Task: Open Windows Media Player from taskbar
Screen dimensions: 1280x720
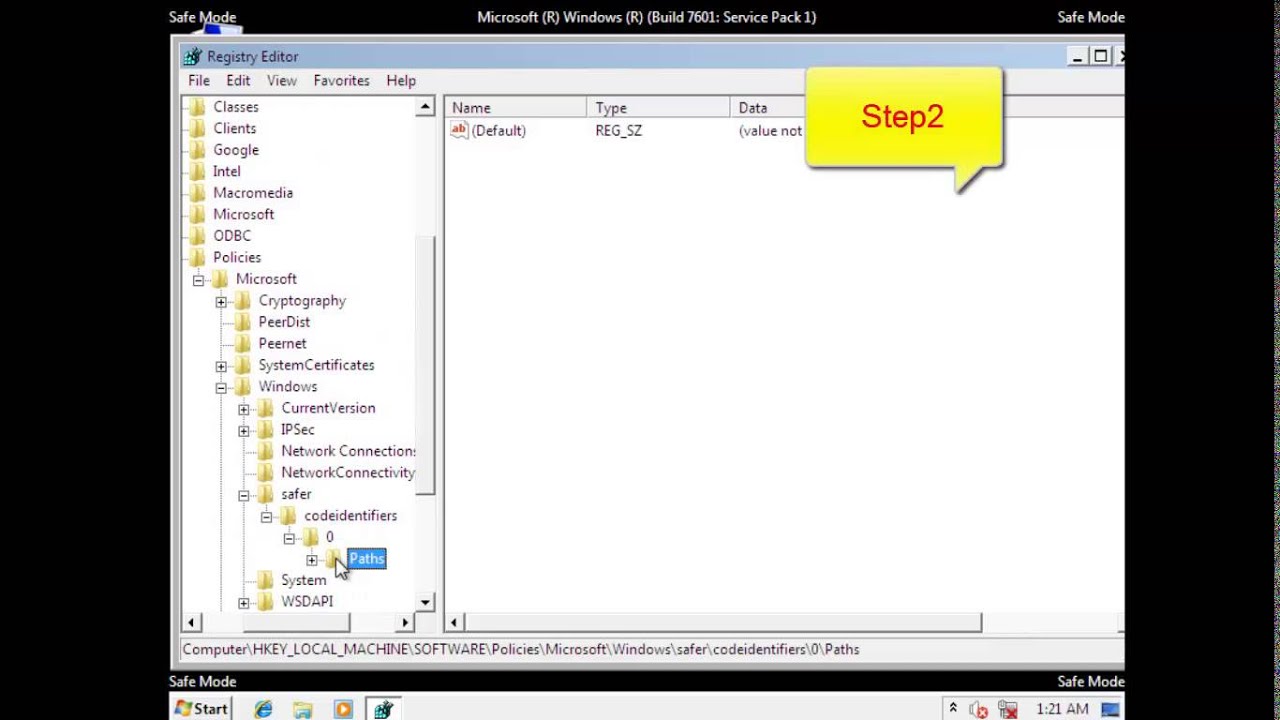Action: 343,709
